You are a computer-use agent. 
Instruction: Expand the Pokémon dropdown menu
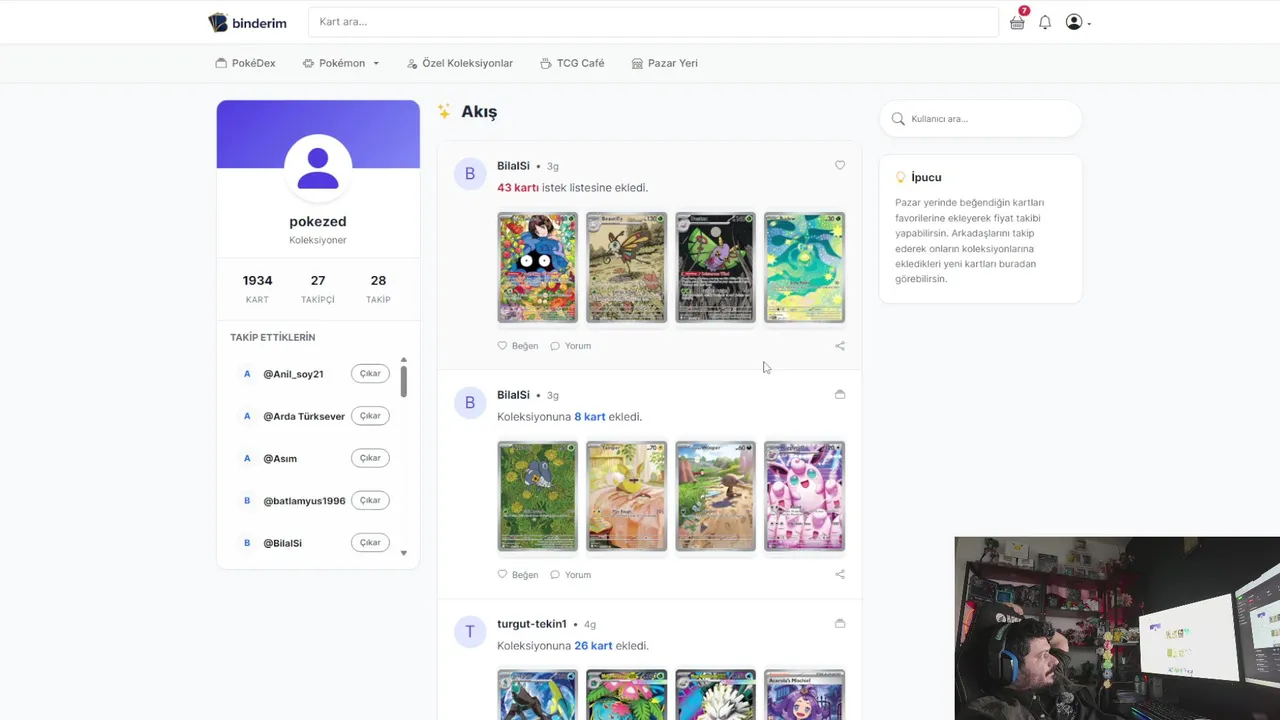pos(341,63)
